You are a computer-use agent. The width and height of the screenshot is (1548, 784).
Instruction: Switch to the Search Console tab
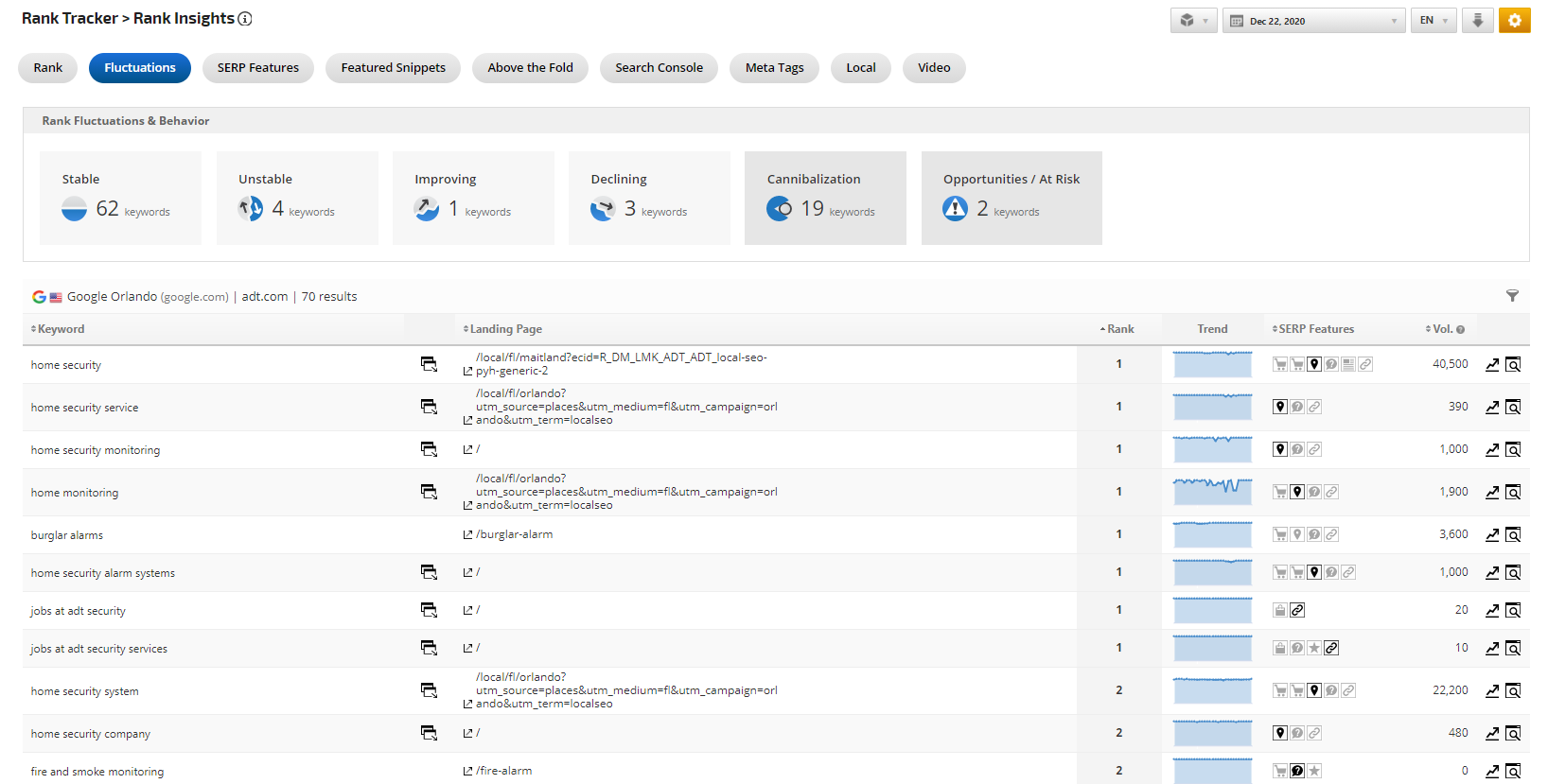pos(659,68)
